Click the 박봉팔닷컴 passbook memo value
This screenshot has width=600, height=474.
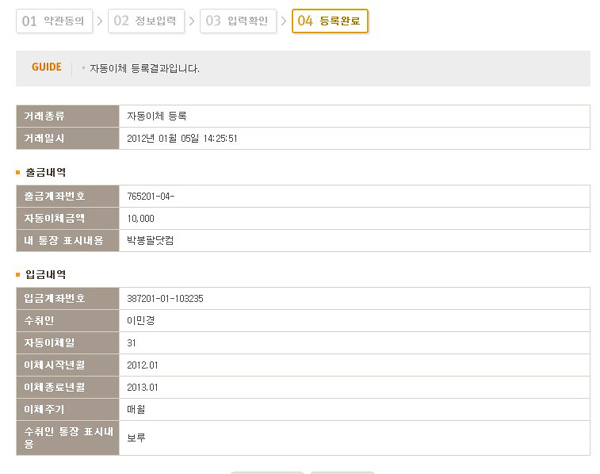[151, 240]
